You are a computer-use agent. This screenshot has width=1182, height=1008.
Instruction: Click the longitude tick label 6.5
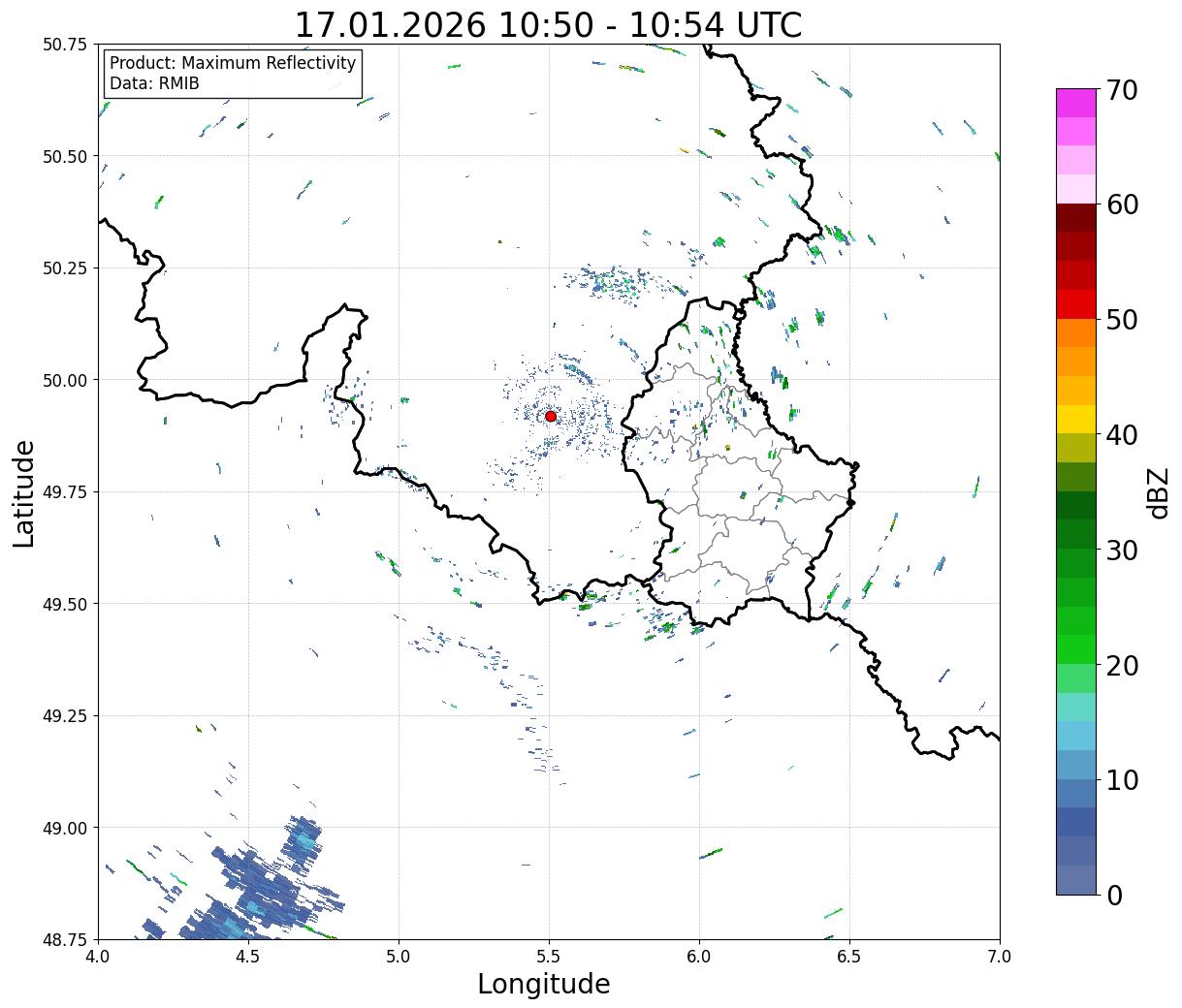(x=849, y=957)
